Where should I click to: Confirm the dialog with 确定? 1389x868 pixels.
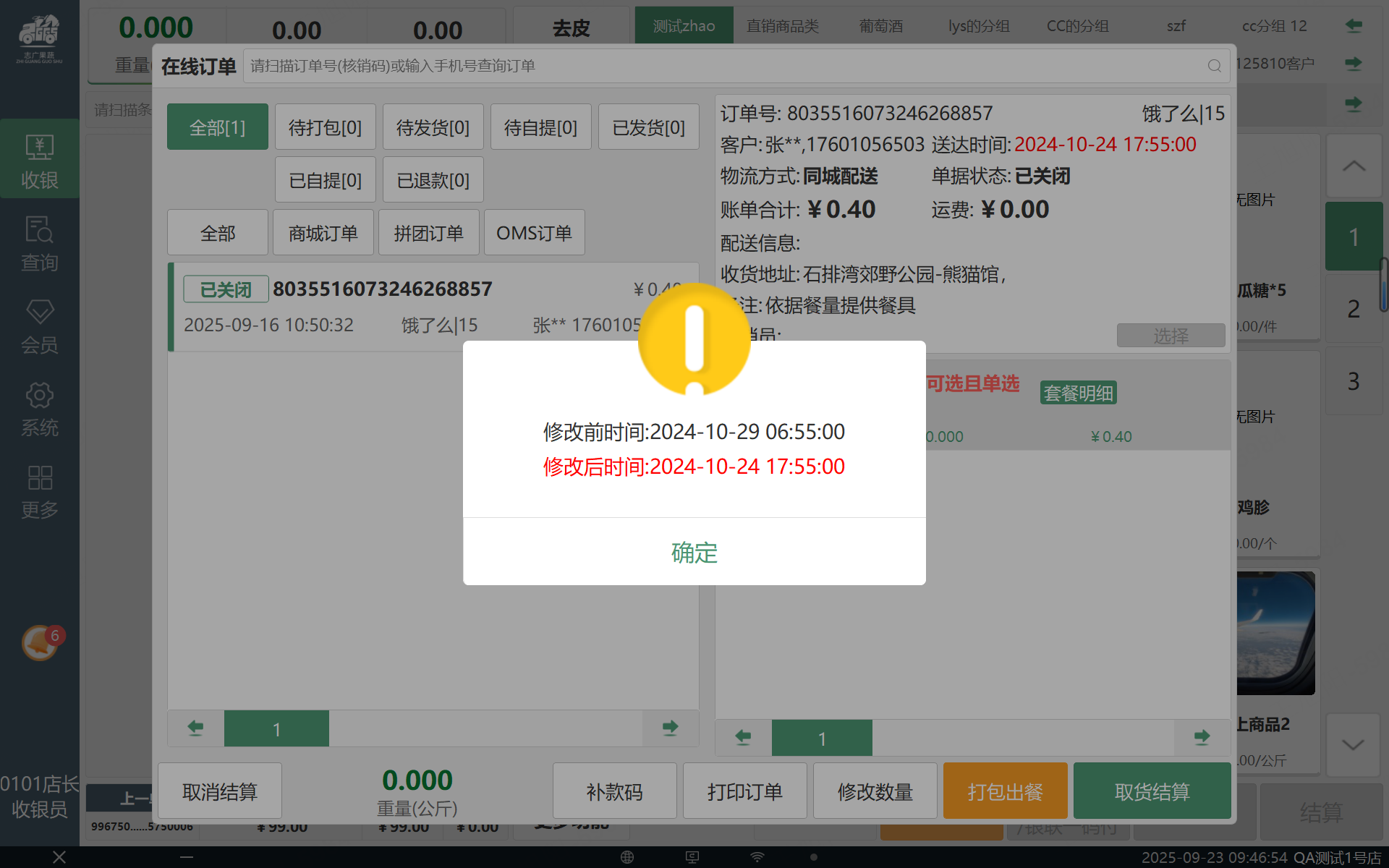tap(694, 552)
